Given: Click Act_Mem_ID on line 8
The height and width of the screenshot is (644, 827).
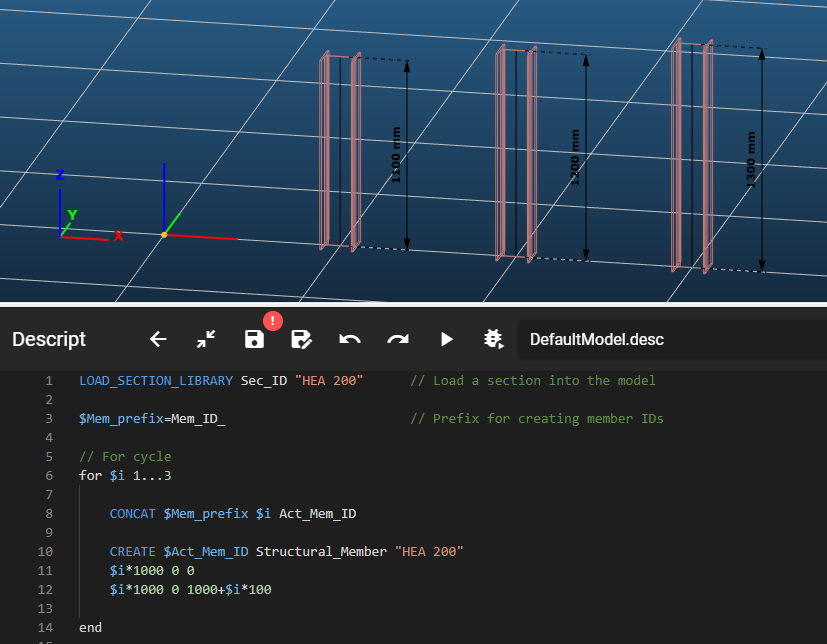Looking at the screenshot, I should (318, 514).
